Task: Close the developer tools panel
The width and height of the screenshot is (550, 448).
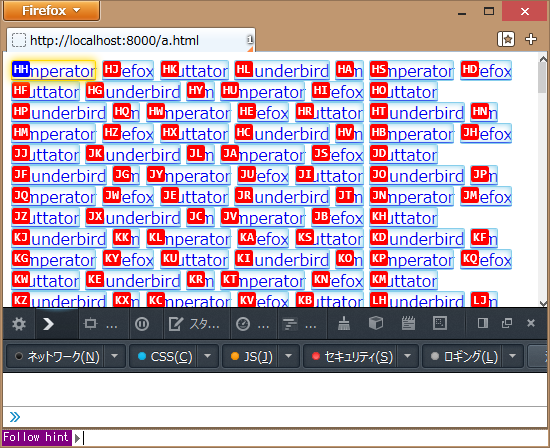Action: click(531, 323)
